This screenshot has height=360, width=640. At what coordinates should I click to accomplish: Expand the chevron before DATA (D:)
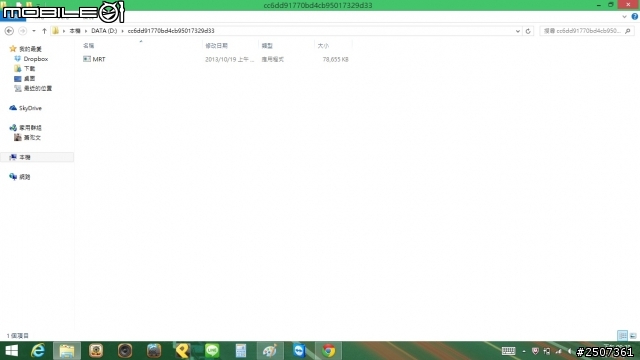point(86,31)
